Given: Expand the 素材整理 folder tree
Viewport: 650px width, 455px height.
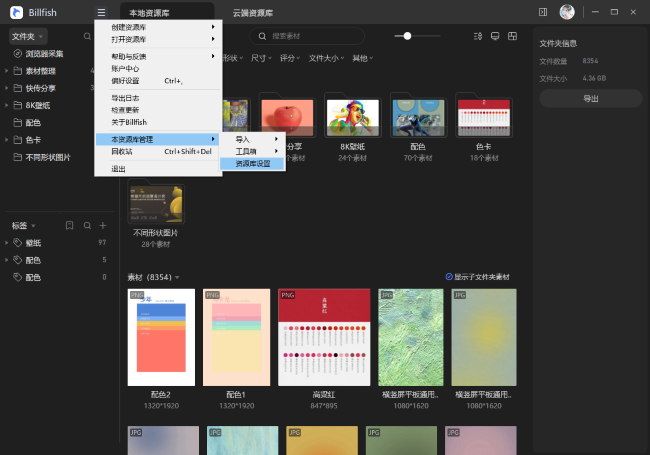Looking at the screenshot, I should [6, 71].
